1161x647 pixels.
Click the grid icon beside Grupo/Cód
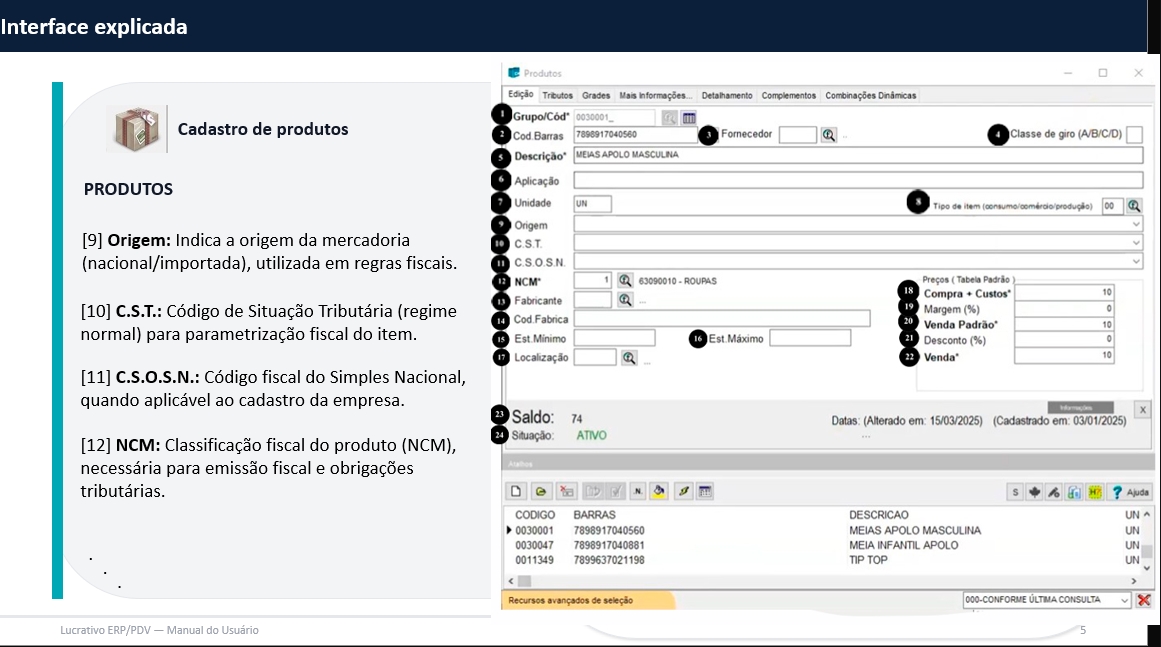pyautogui.click(x=689, y=118)
